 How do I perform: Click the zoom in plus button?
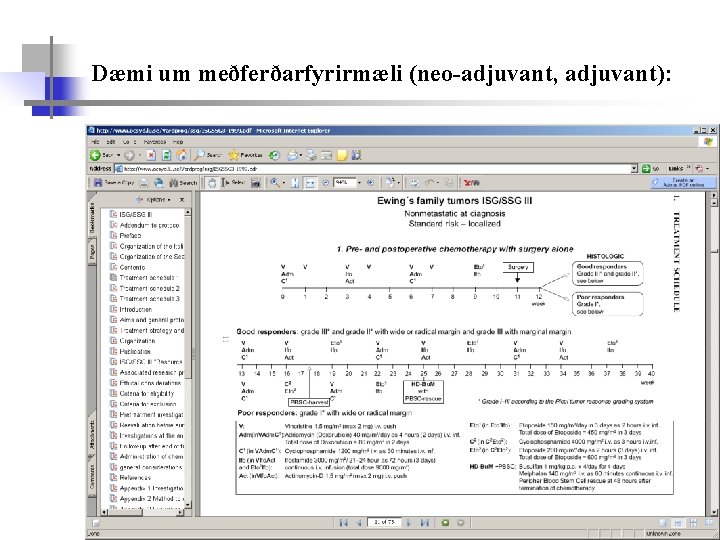370,183
